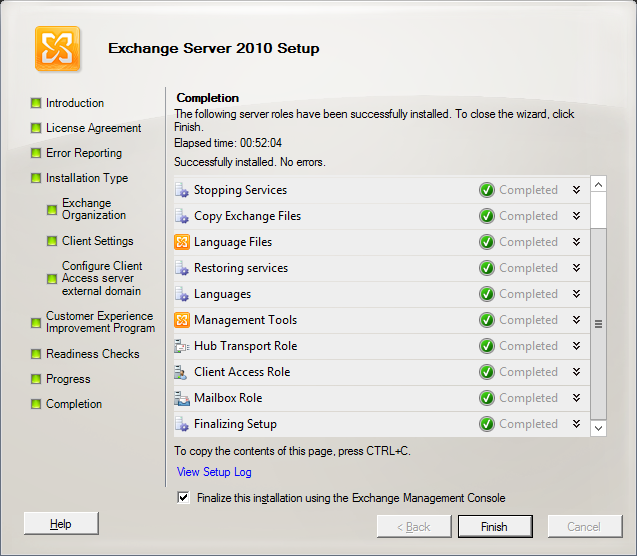Expand Copy Exchange Files details chevron
Image resolution: width=637 pixels, height=556 pixels.
coord(576,216)
